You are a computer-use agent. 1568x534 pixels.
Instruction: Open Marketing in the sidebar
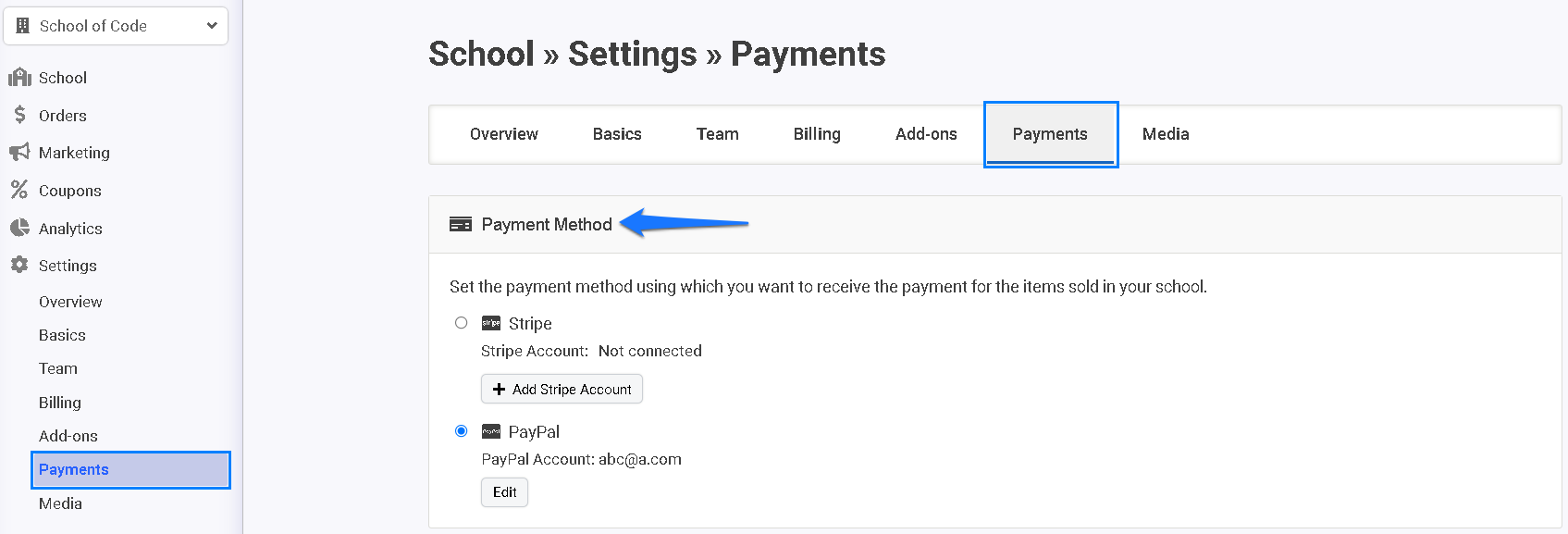pyautogui.click(x=74, y=153)
